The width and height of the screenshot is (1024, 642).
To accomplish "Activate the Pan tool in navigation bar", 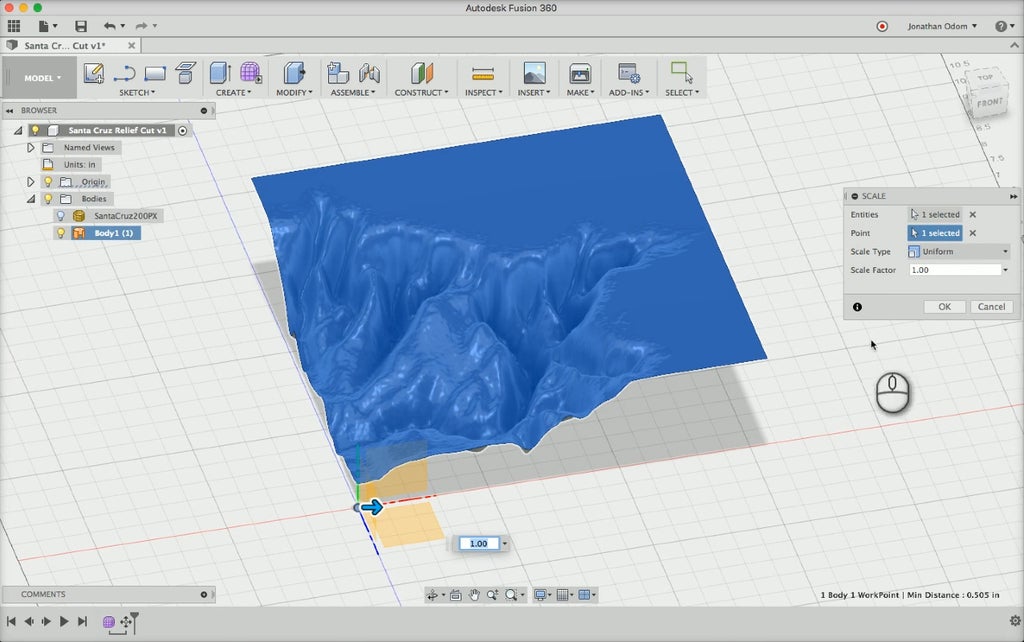I will 475,594.
